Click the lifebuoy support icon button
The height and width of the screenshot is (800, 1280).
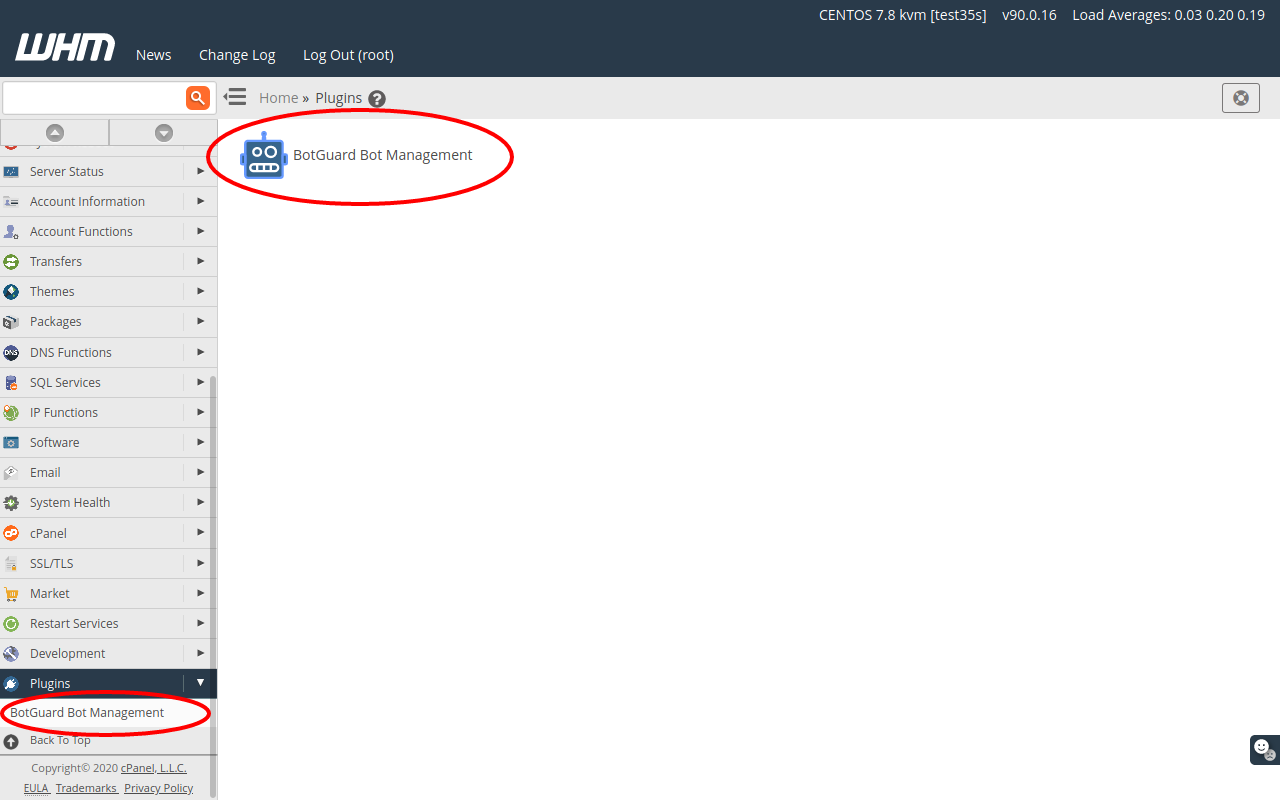pos(1241,98)
